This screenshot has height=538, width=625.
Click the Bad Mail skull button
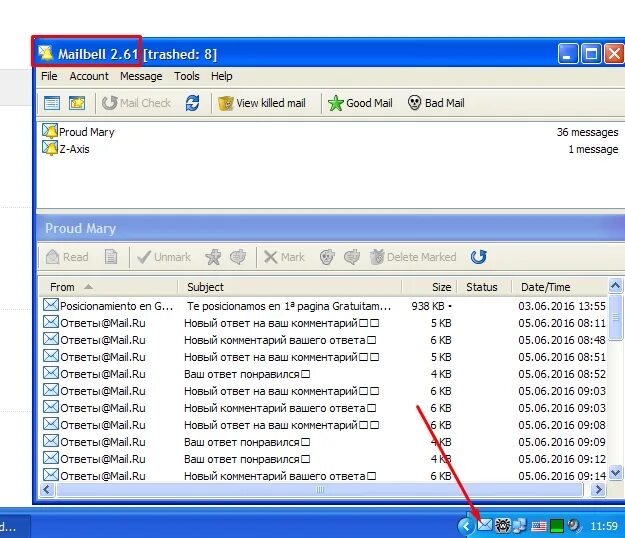point(436,103)
